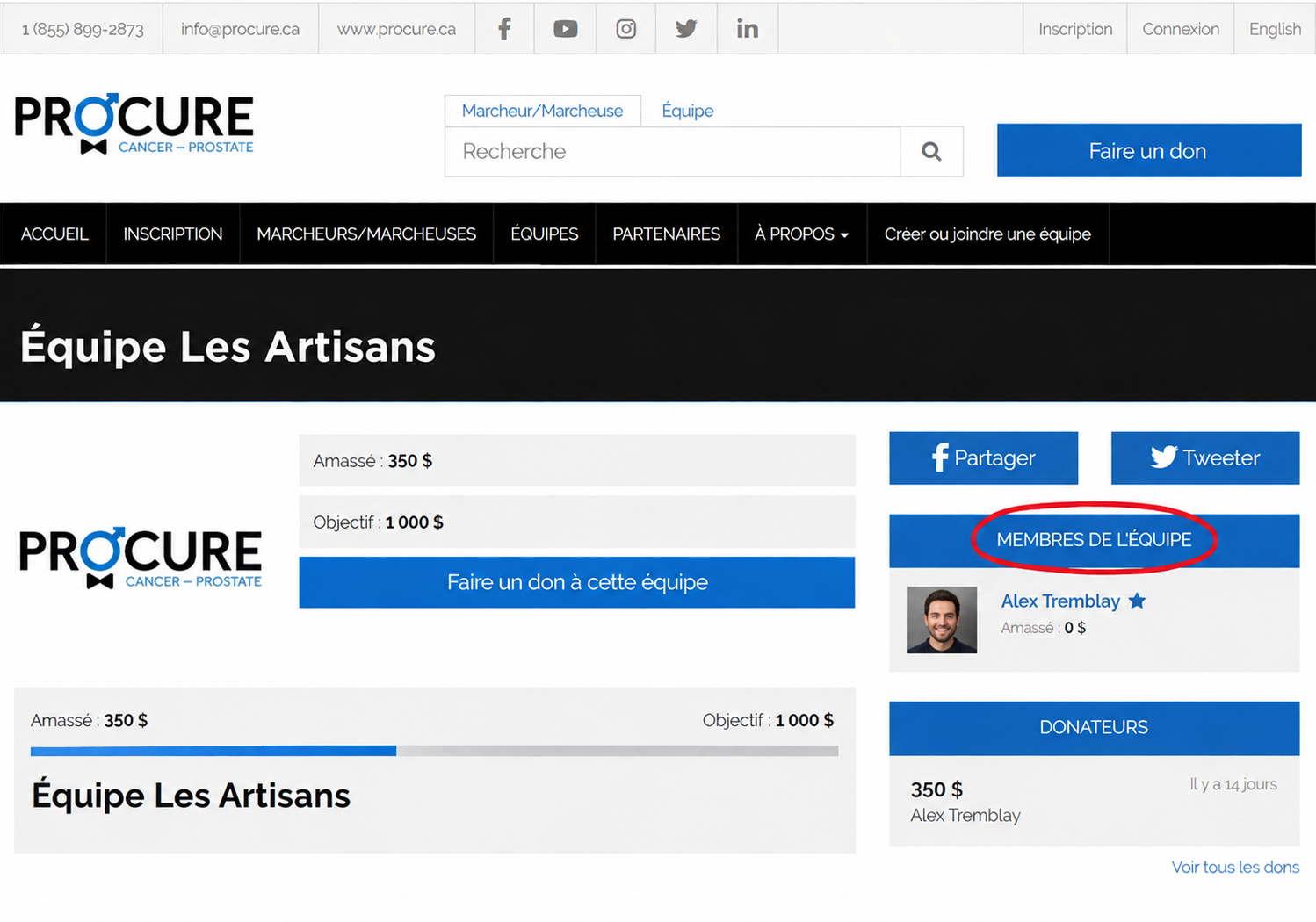
Task: Go to ACCUEIL in the navigation bar
Action: pyautogui.click(x=54, y=234)
